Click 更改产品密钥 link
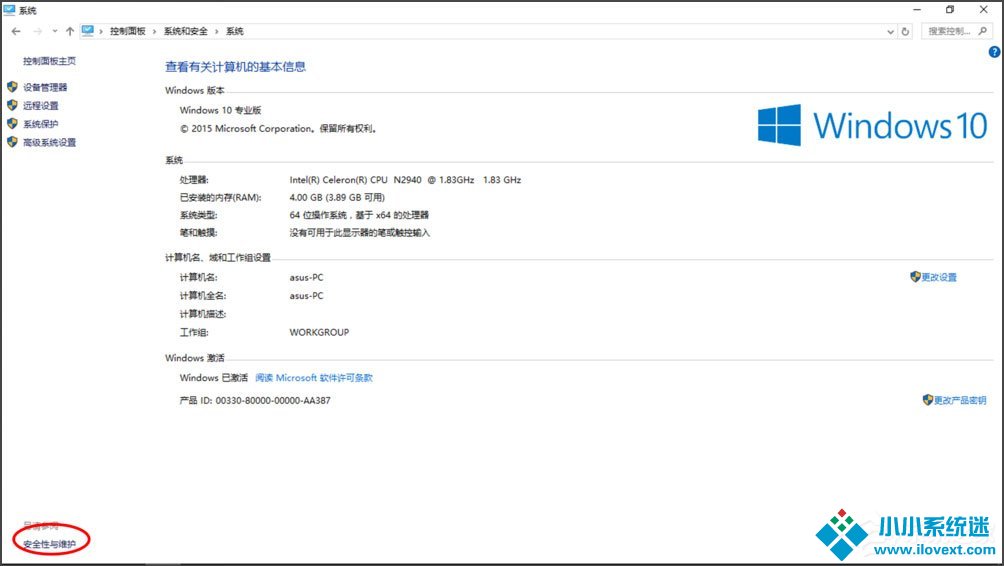This screenshot has width=1004, height=566. click(x=960, y=400)
